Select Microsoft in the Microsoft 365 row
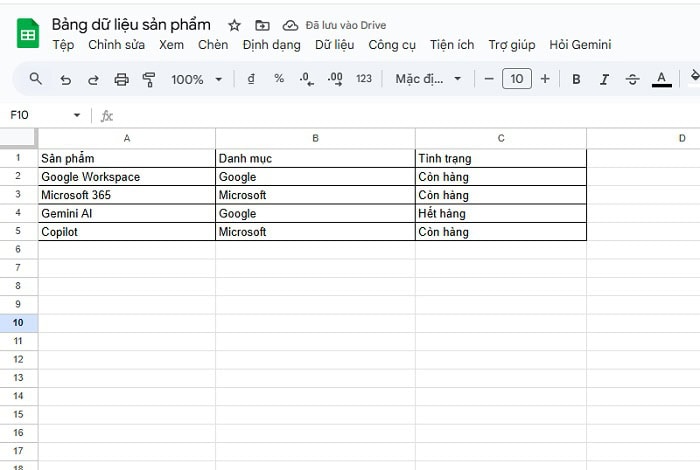The image size is (700, 470). [x=315, y=195]
